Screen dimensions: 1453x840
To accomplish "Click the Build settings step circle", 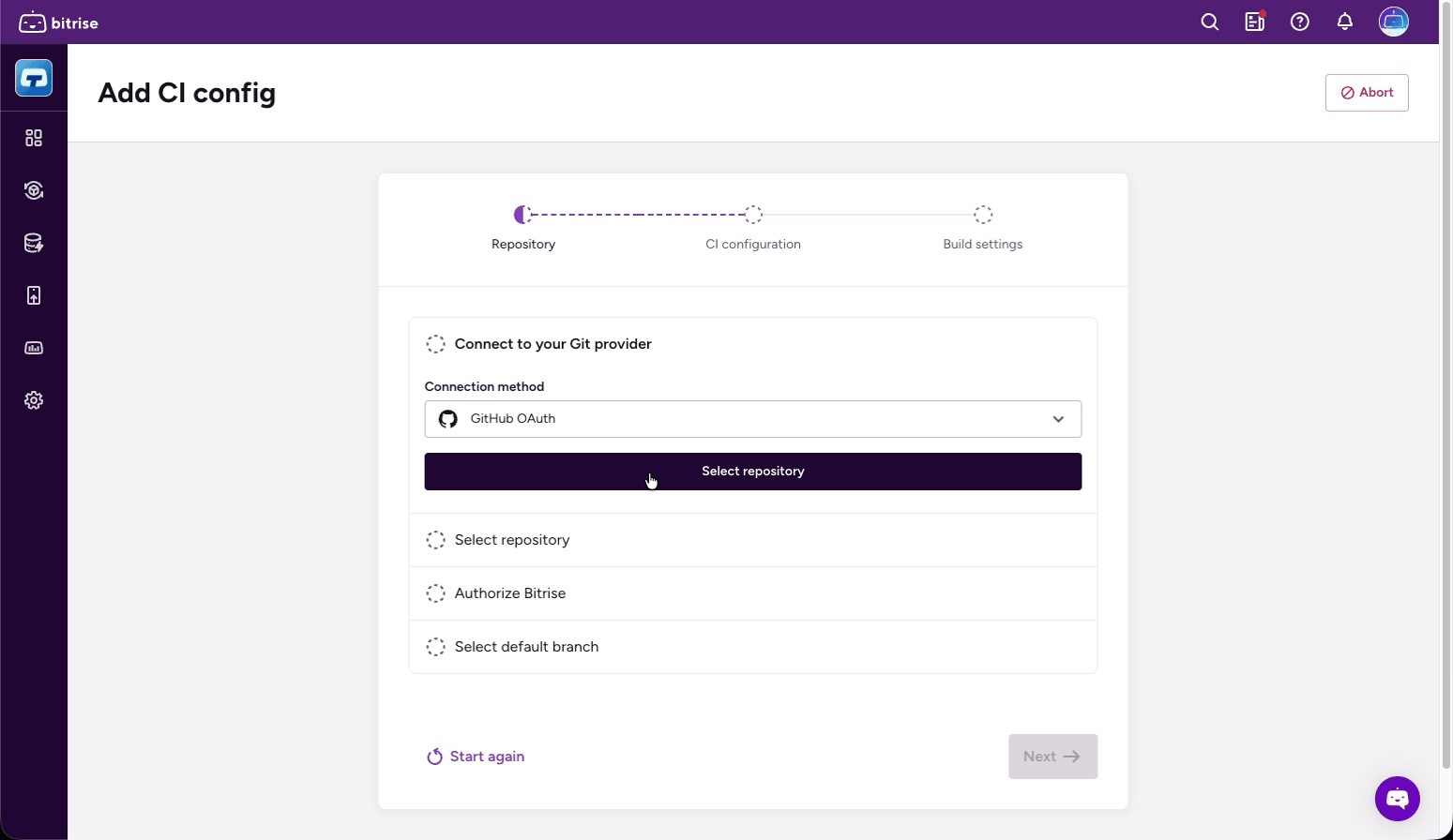I will pos(983,215).
